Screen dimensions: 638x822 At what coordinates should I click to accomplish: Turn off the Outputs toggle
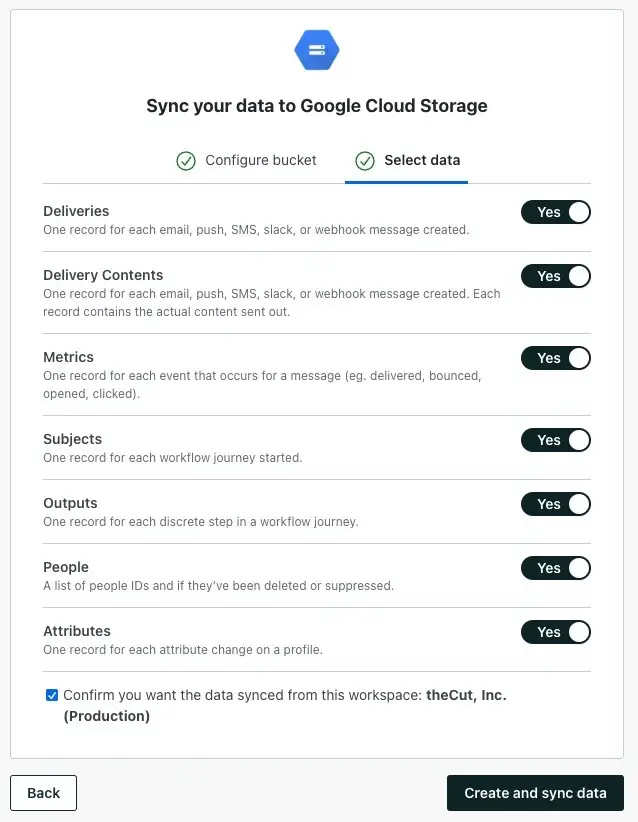556,504
